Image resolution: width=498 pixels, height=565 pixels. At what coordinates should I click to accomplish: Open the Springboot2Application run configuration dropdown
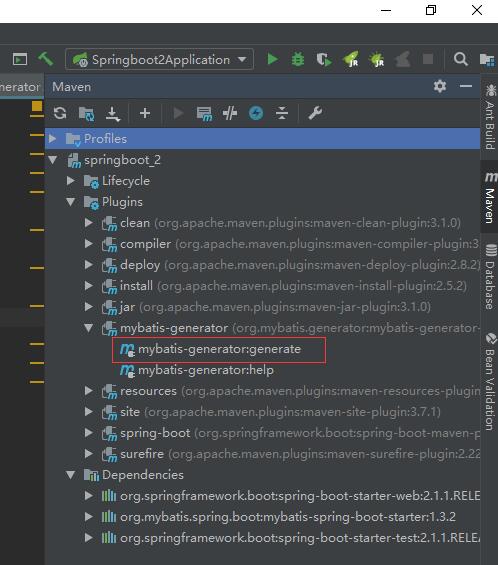coord(159,59)
